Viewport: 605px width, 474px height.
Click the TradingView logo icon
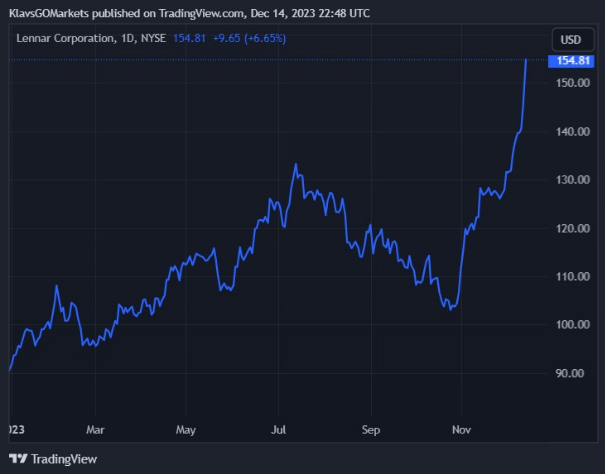click(18, 459)
